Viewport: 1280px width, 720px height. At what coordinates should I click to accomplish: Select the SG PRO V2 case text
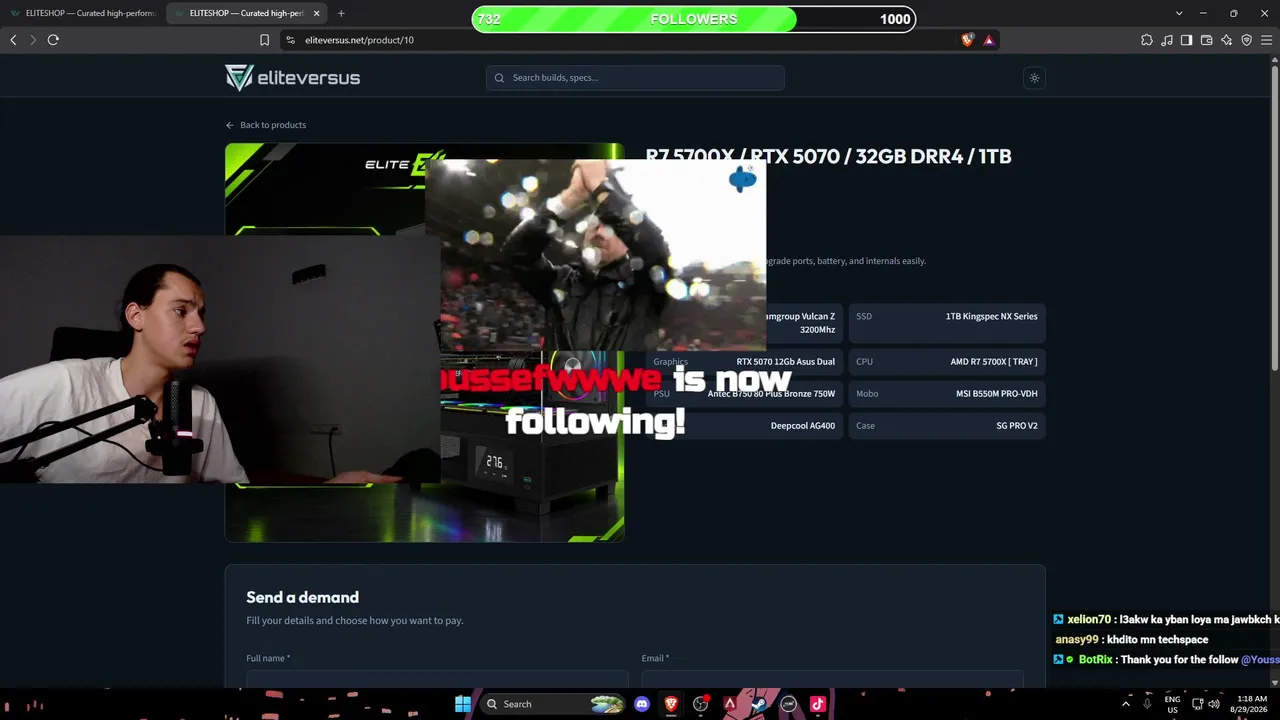(x=1016, y=426)
